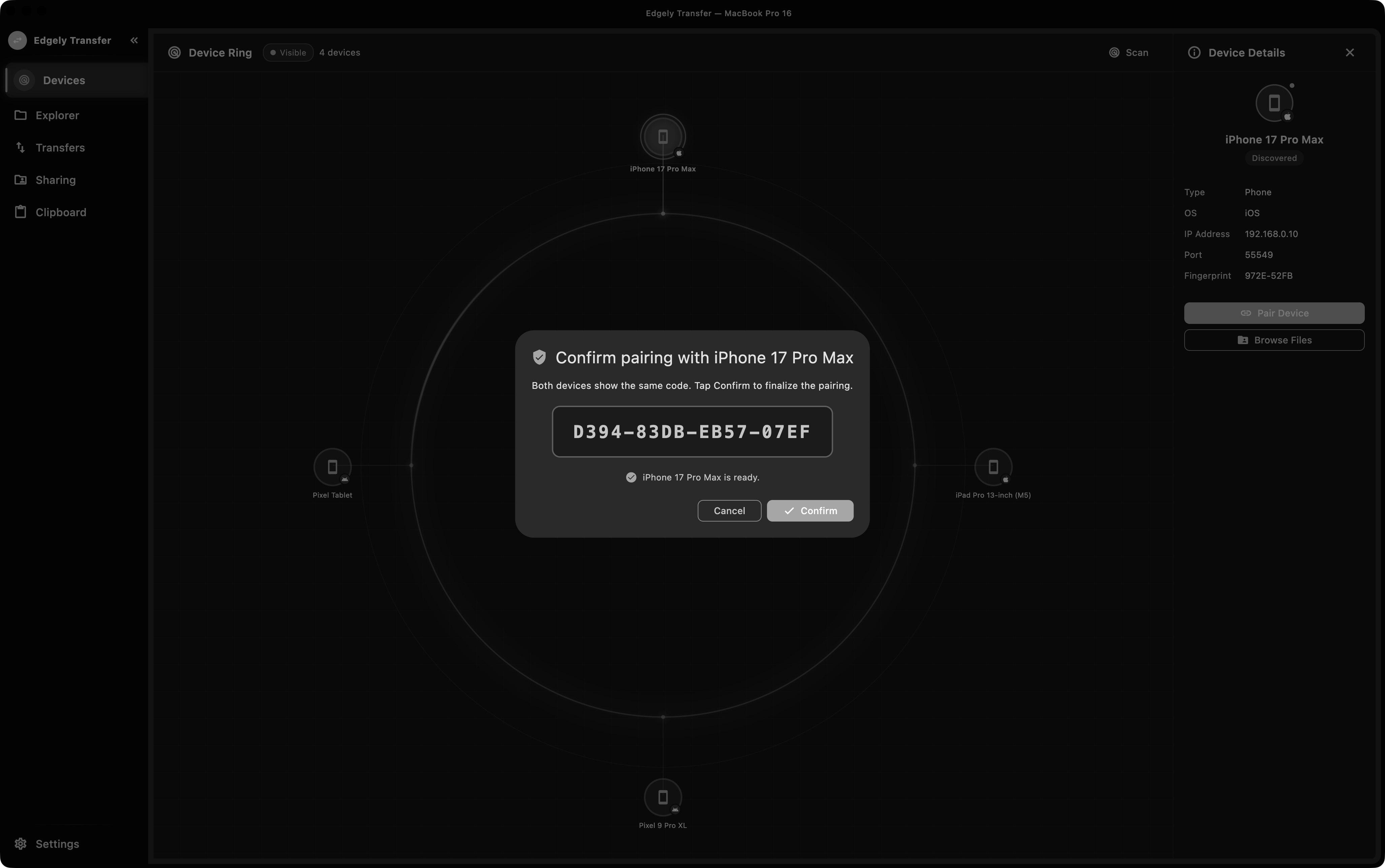Start a Scan for devices
This screenshot has height=868, width=1385.
(x=1128, y=52)
